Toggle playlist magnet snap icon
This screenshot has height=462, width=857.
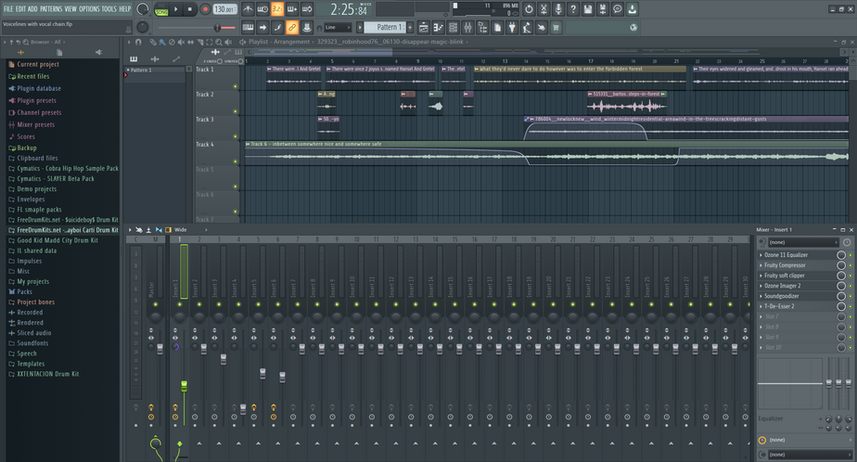point(138,42)
